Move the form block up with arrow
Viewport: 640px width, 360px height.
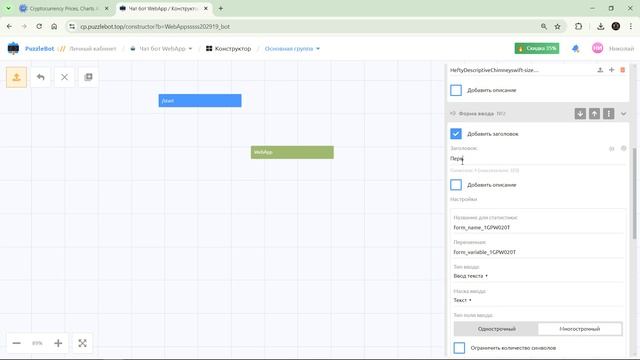594,113
